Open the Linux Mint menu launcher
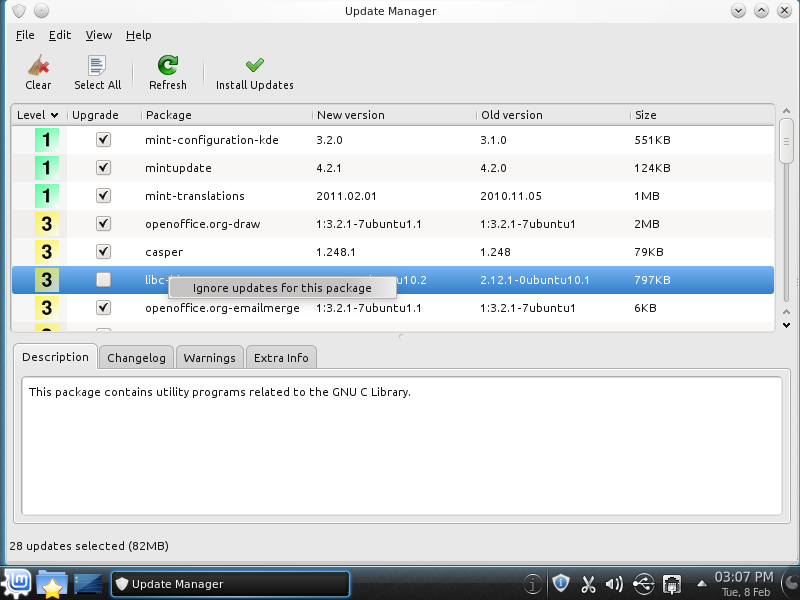This screenshot has height=600, width=800. pos(17,583)
